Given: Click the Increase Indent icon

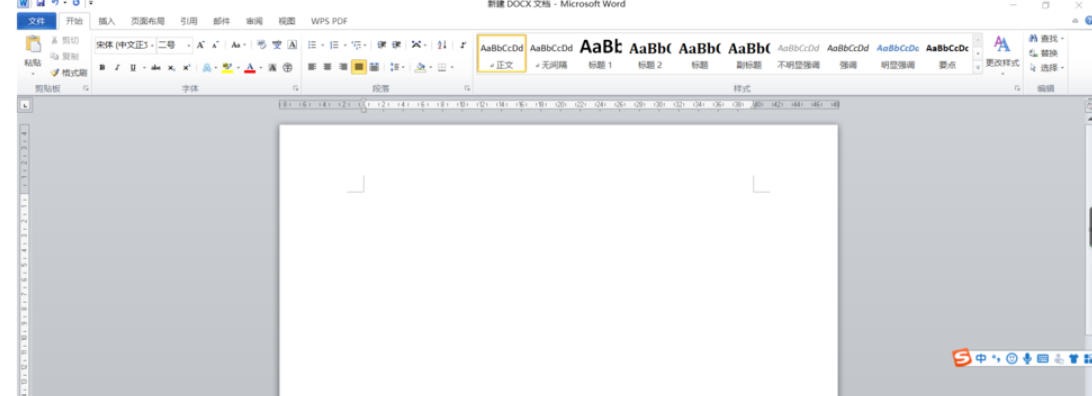Looking at the screenshot, I should 396,45.
